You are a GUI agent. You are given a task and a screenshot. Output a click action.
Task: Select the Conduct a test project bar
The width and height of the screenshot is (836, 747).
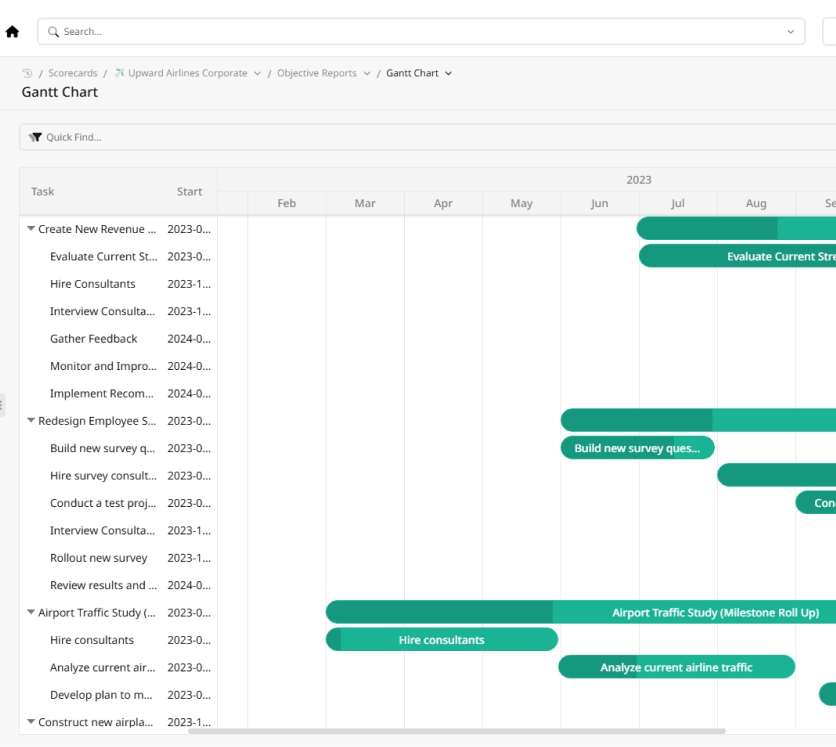coord(816,503)
